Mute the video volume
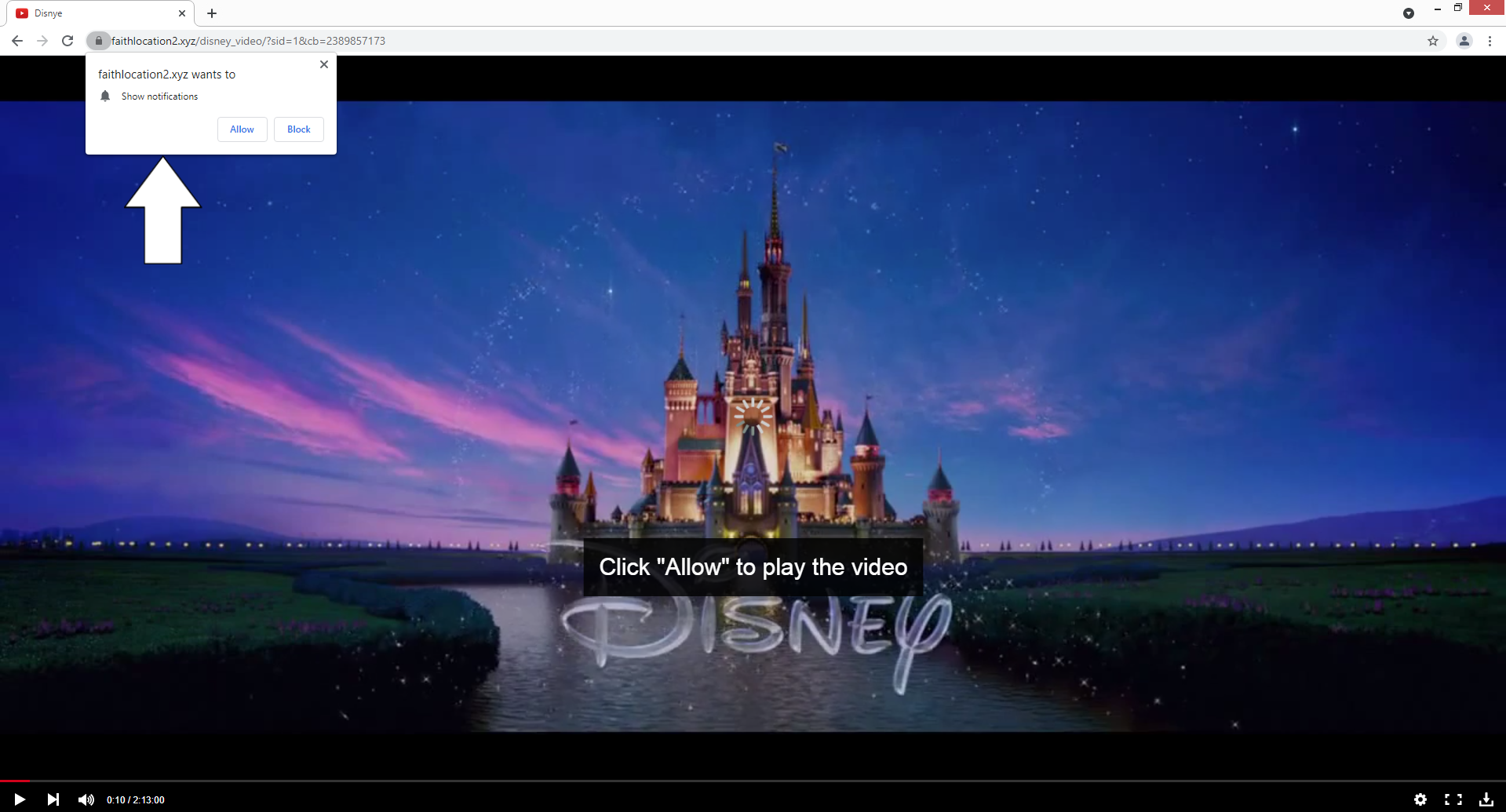This screenshot has height=812, width=1506. [x=86, y=799]
